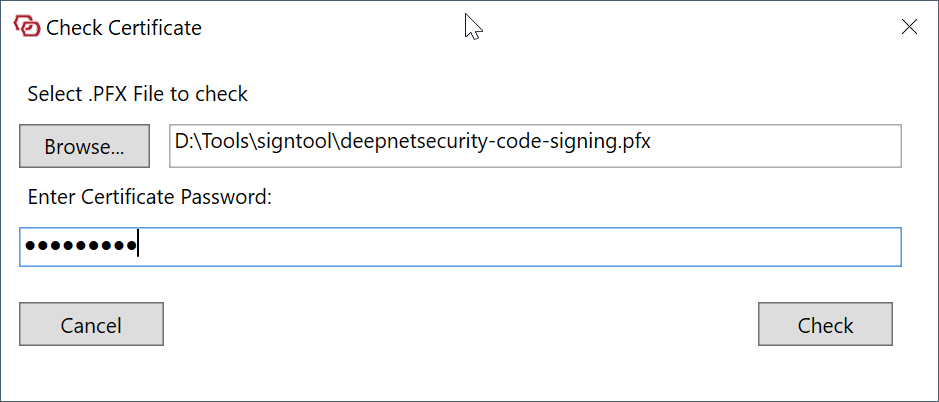Click the empty title bar area left of close
Screen dimensions: 939x402
650,27
